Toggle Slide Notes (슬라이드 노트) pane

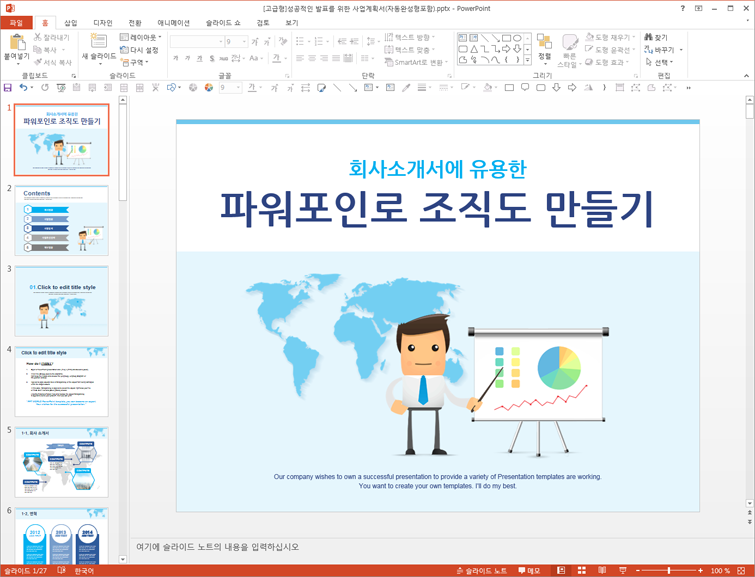(x=482, y=571)
